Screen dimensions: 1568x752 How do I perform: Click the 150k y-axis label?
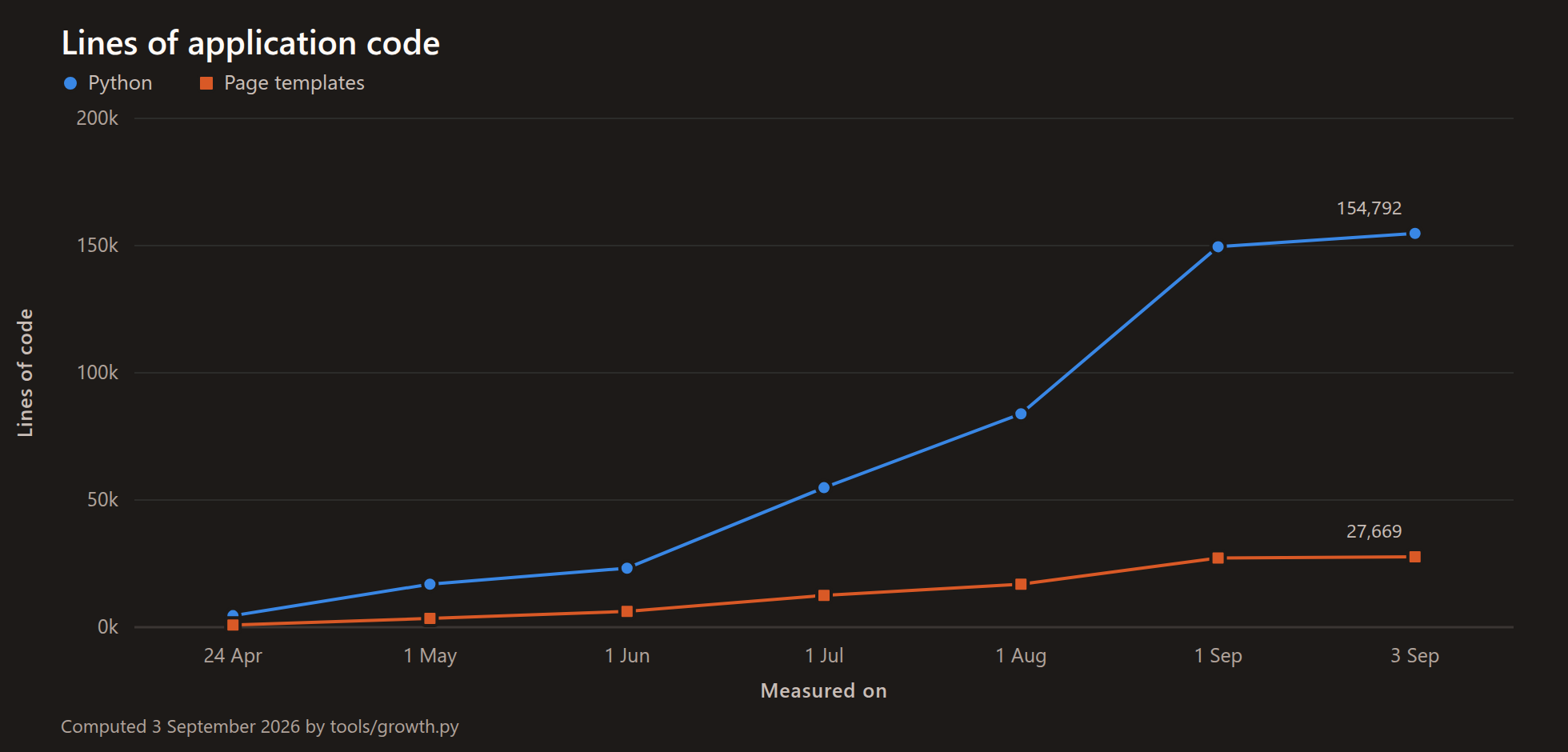click(97, 246)
